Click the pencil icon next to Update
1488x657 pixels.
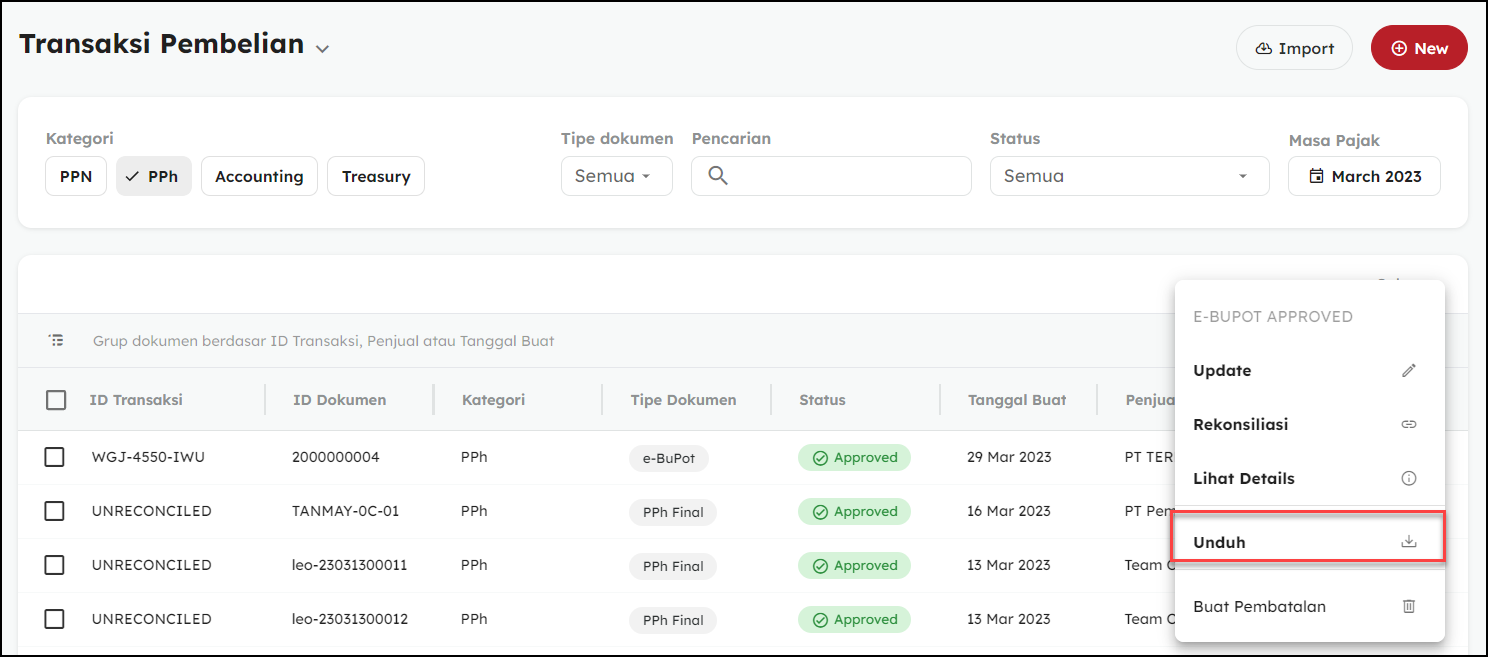1409,370
